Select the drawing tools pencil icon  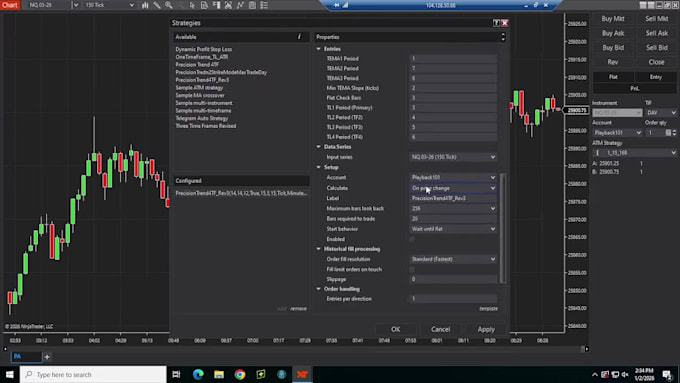coord(157,5)
